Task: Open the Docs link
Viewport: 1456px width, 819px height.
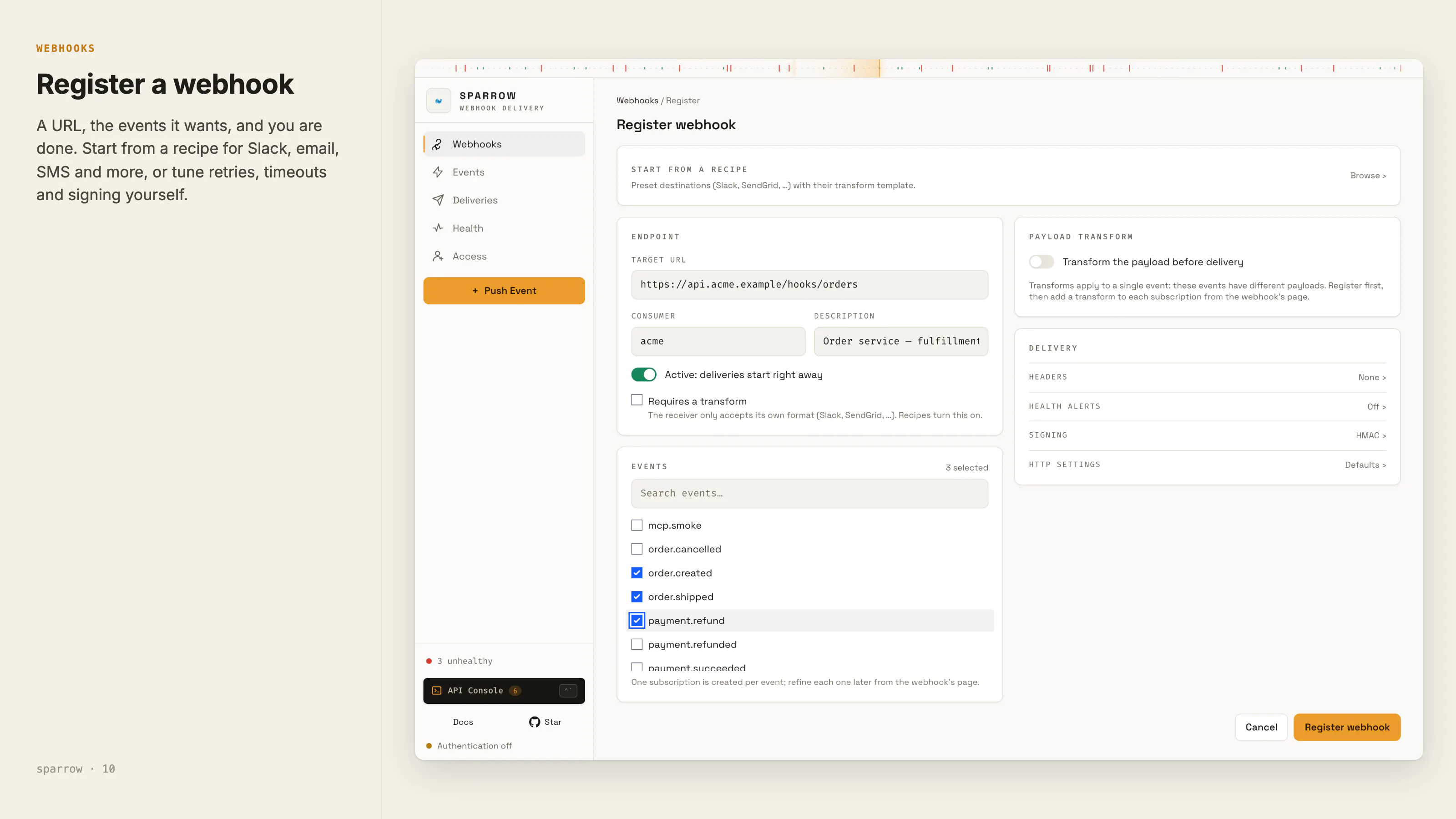Action: pos(463,722)
